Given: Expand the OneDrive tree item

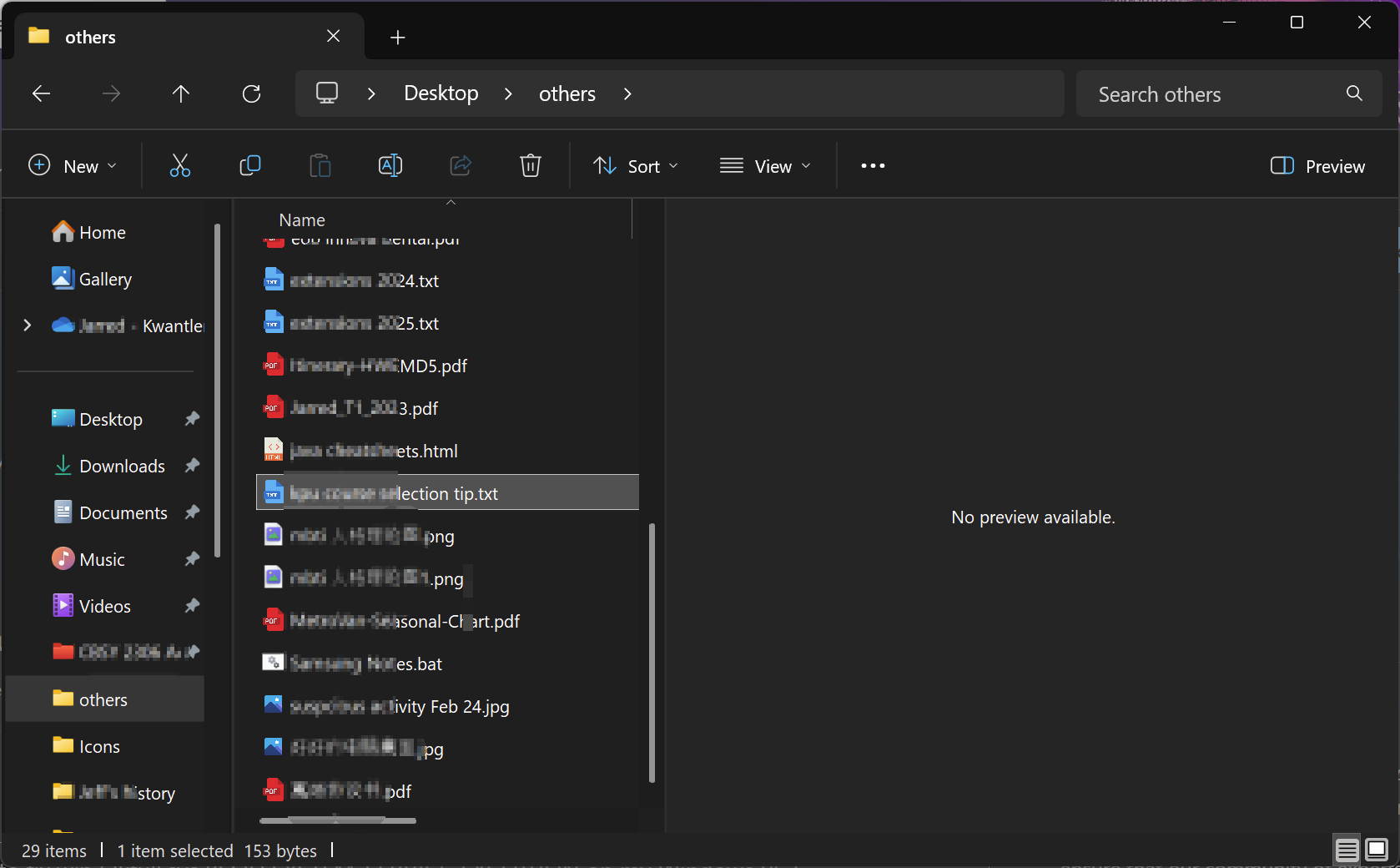Looking at the screenshot, I should (x=28, y=325).
